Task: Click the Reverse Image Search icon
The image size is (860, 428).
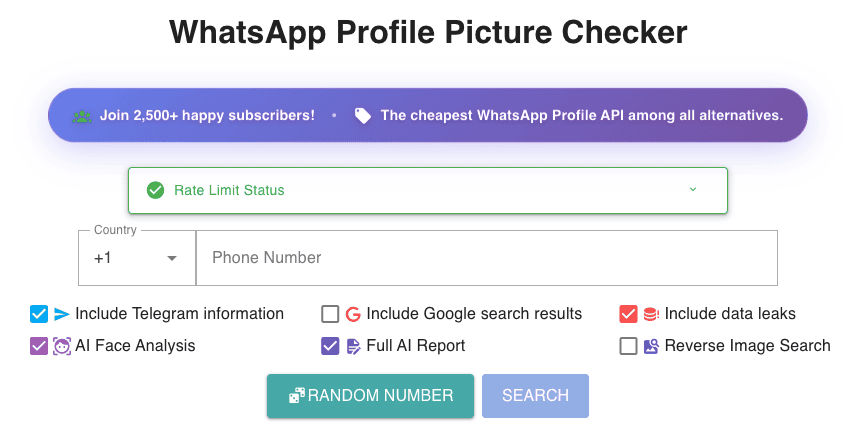Action: coord(651,346)
